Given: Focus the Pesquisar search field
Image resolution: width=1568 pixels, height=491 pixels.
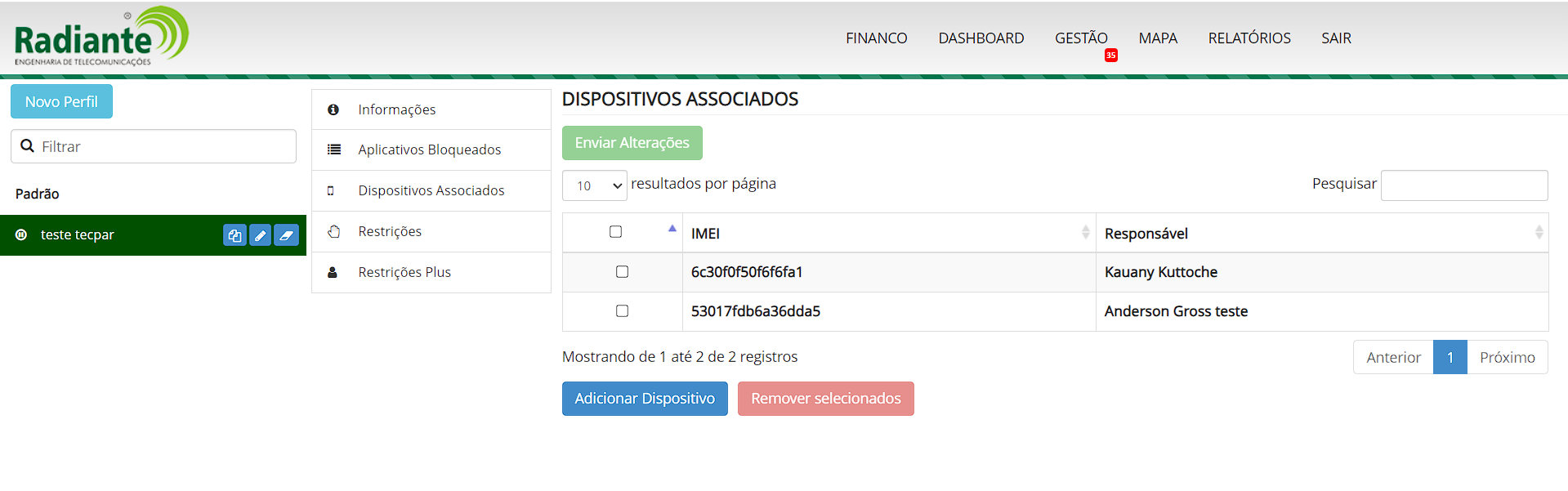Looking at the screenshot, I should coord(1463,185).
